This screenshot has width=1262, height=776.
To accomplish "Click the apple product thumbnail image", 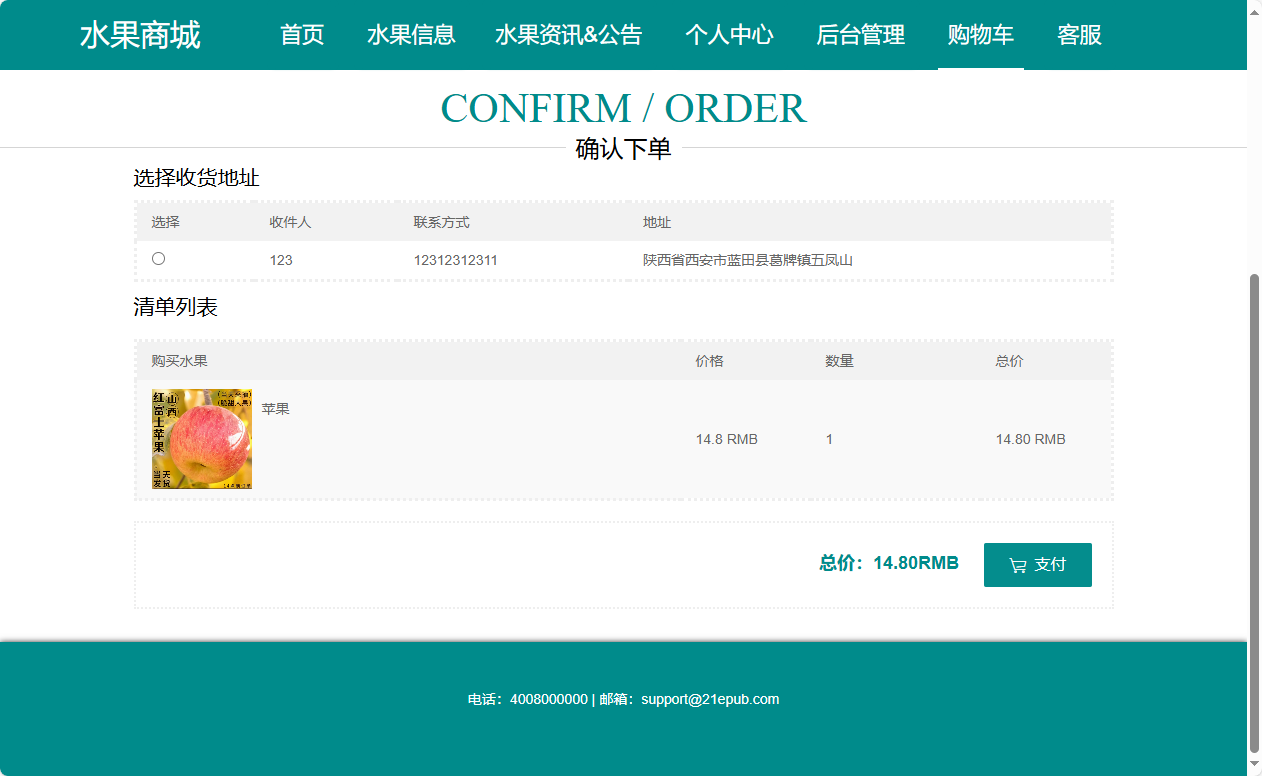I will pos(201,439).
